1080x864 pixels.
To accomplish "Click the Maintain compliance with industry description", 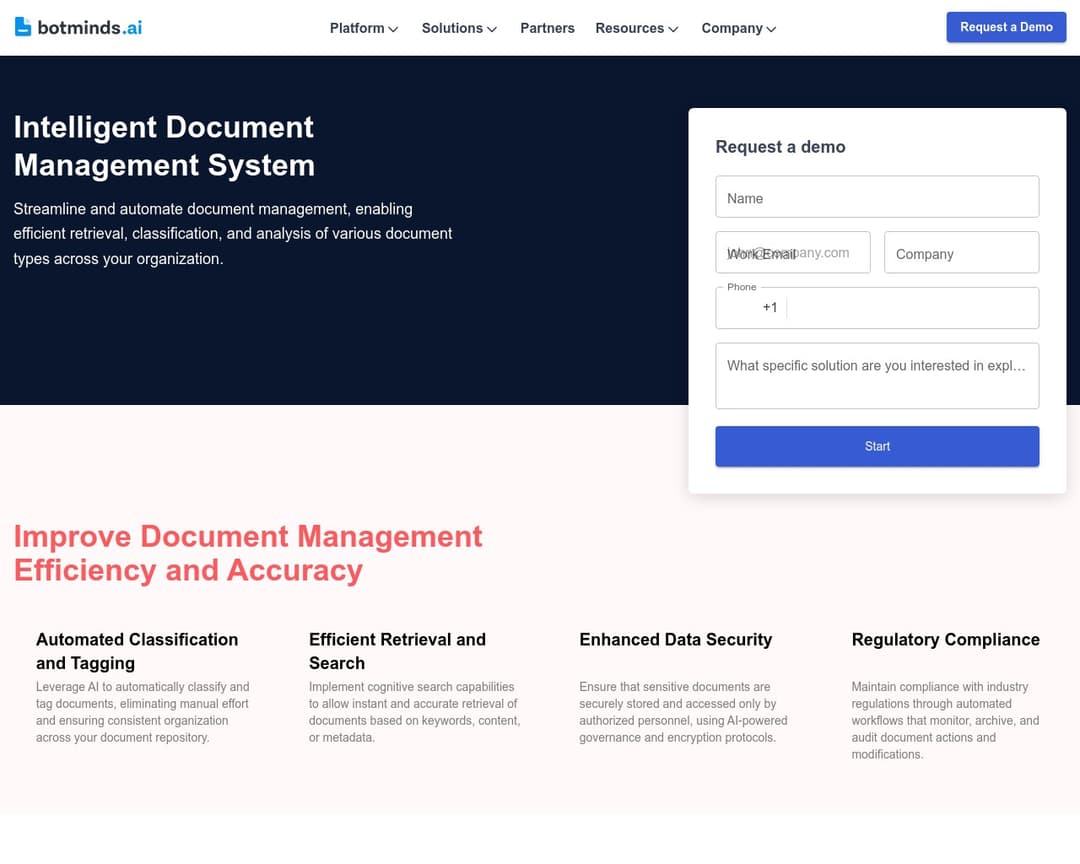I will (x=945, y=720).
